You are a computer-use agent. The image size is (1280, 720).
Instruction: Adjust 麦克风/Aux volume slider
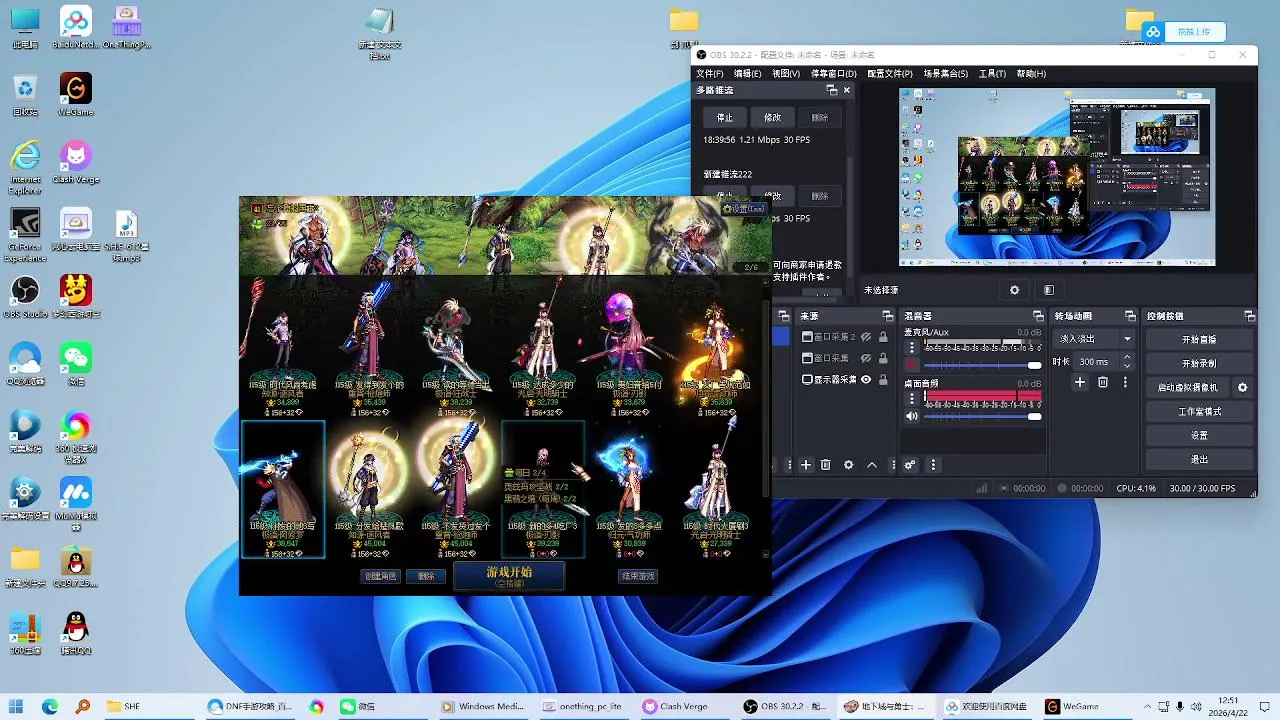tap(983, 365)
